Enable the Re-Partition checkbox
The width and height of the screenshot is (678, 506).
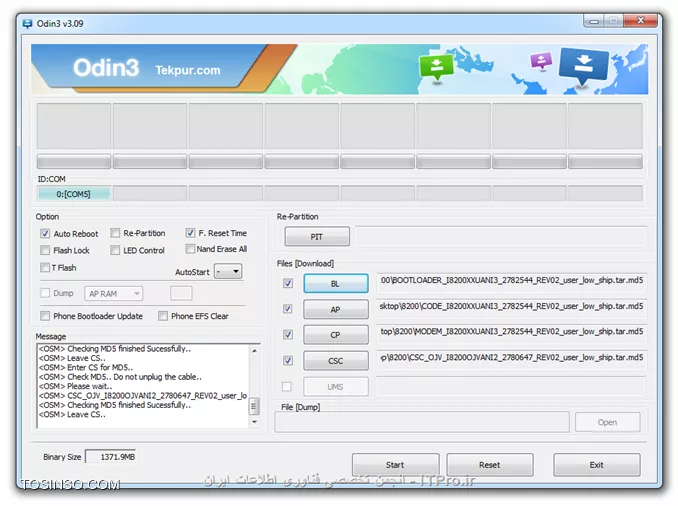tap(115, 234)
